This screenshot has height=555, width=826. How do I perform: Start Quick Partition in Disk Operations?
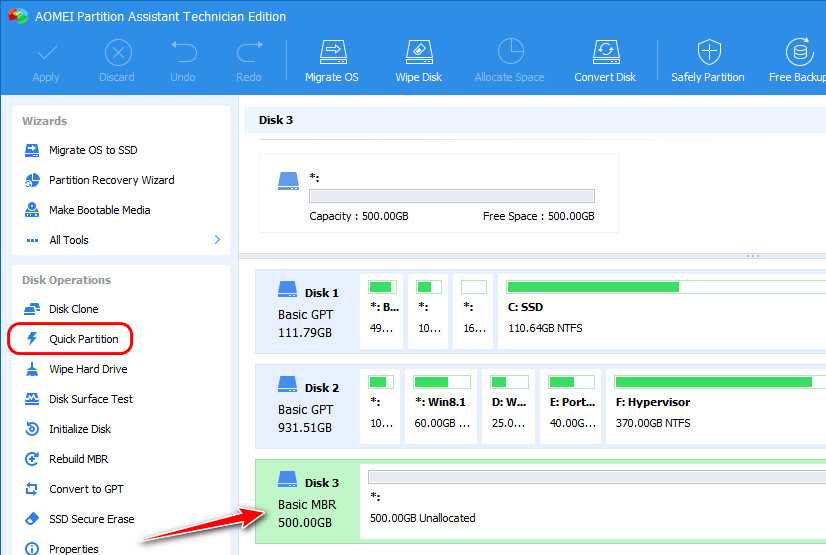(x=83, y=339)
